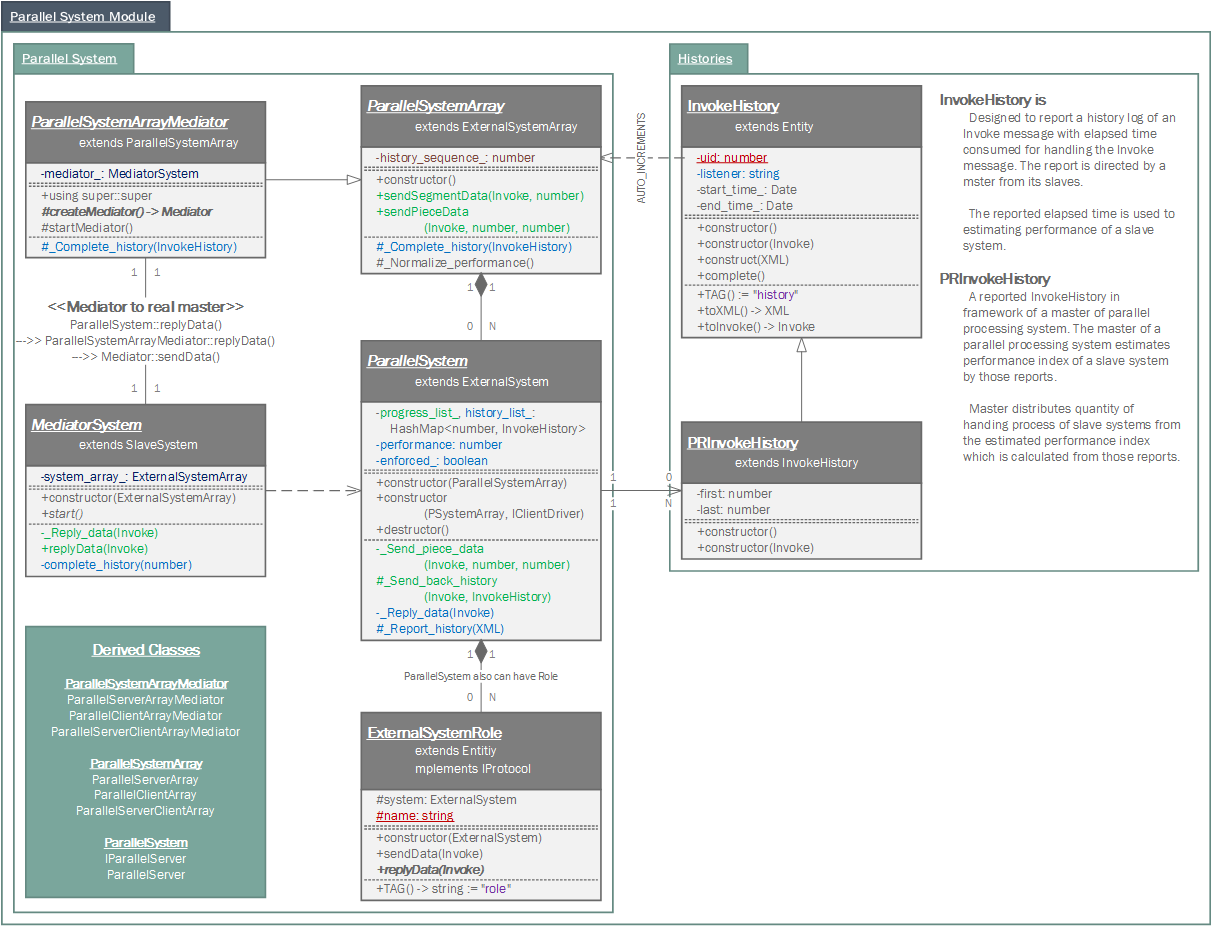Click the 'extends SlaveSystem' subtitle
The image size is (1212, 926).
[138, 445]
